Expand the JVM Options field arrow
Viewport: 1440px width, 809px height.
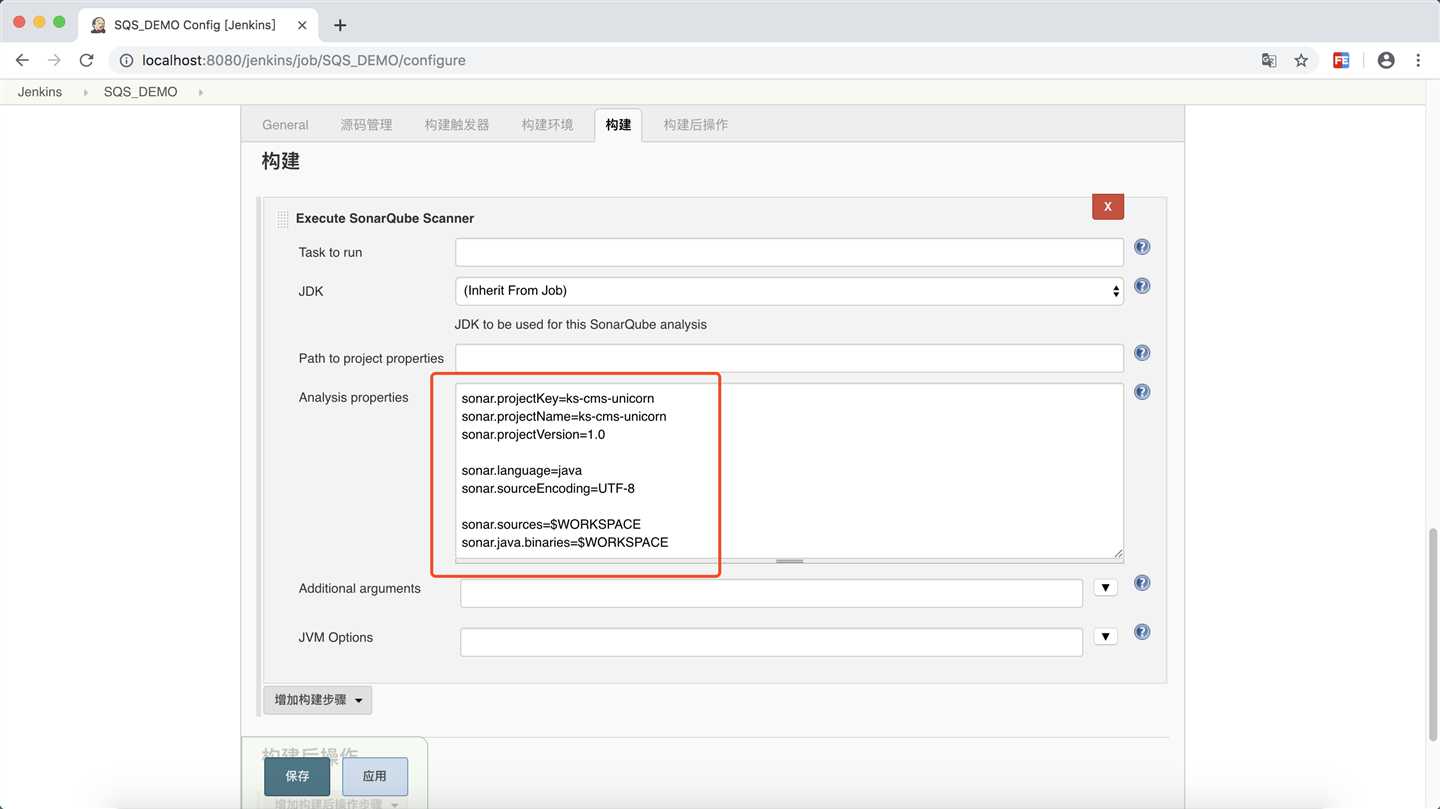(x=1105, y=637)
